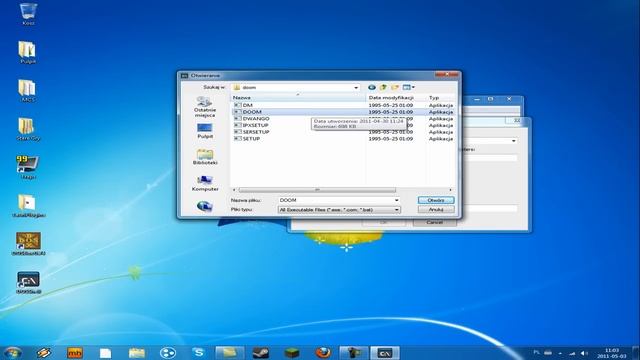The width and height of the screenshot is (640, 360).
Task: Open the Minecraft grass block taskbar icon
Action: pyautogui.click(x=291, y=353)
